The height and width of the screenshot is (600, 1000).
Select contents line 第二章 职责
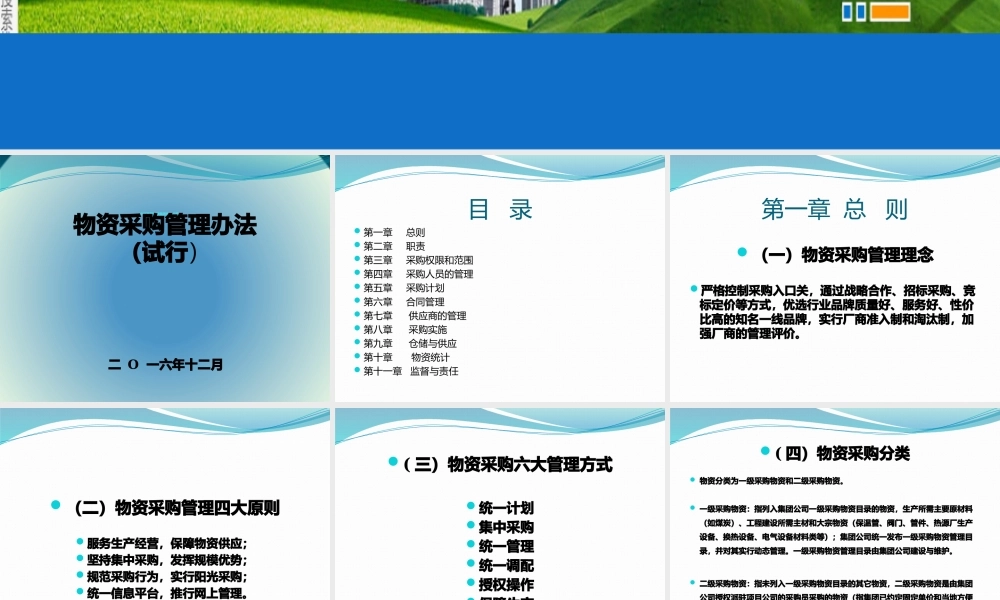[x=394, y=246]
